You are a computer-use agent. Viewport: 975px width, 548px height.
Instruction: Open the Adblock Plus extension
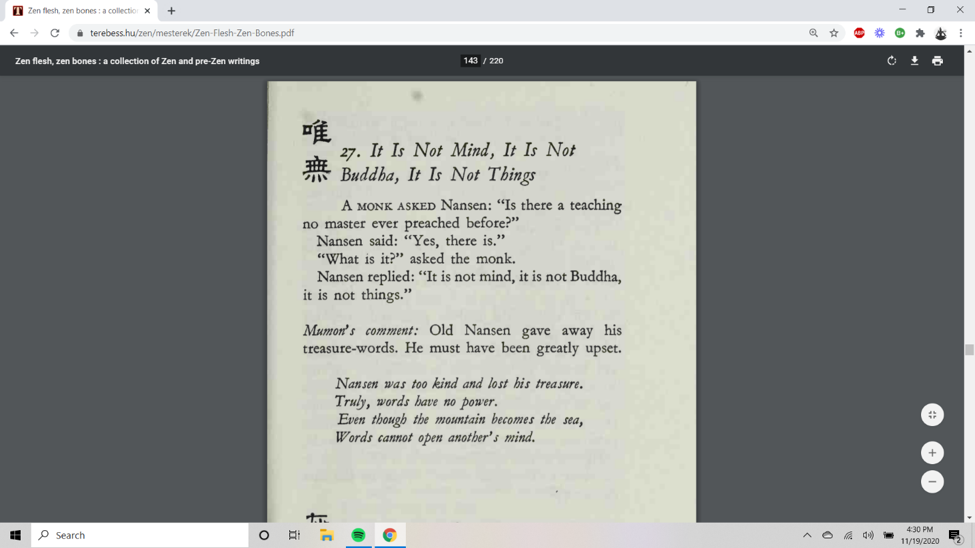coord(859,33)
